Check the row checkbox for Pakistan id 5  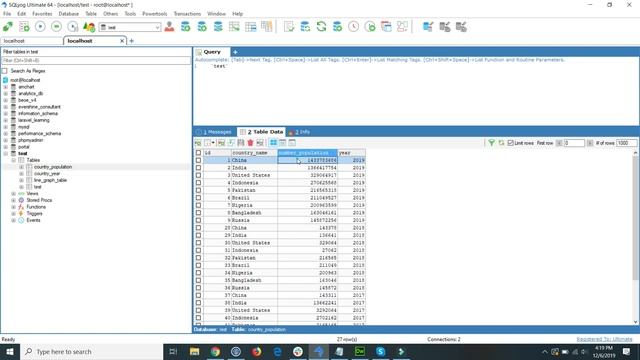click(x=198, y=190)
